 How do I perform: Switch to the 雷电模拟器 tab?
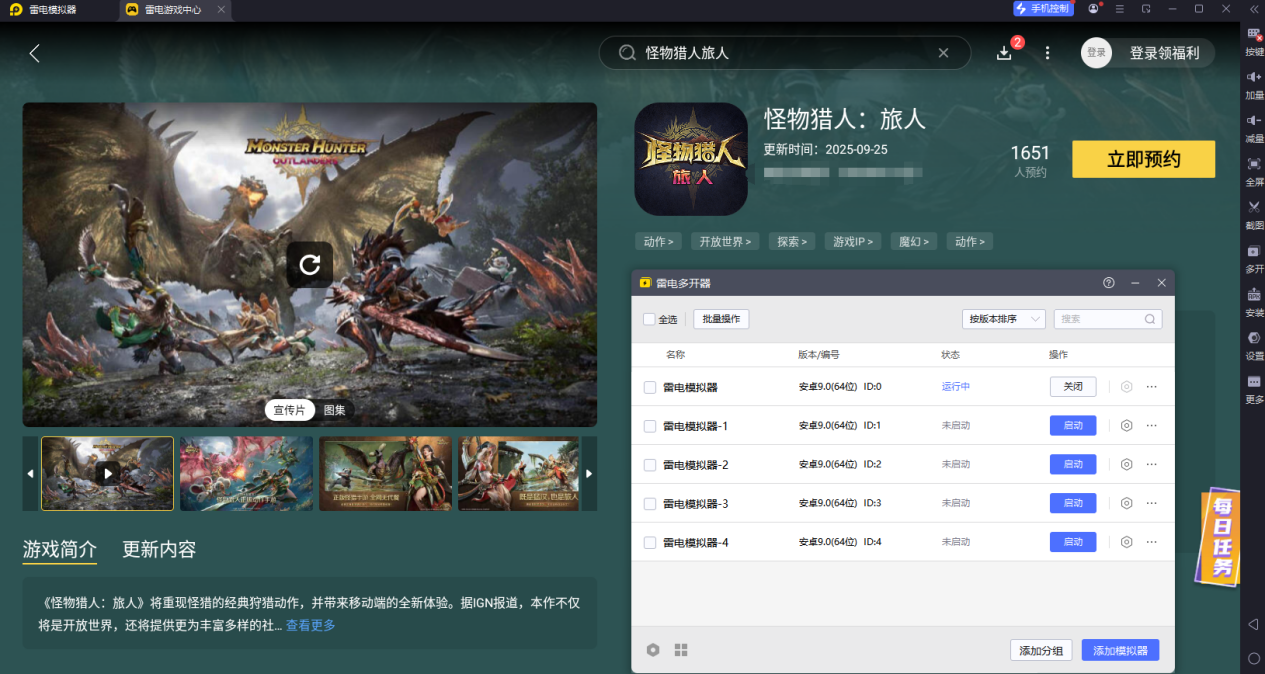point(52,9)
